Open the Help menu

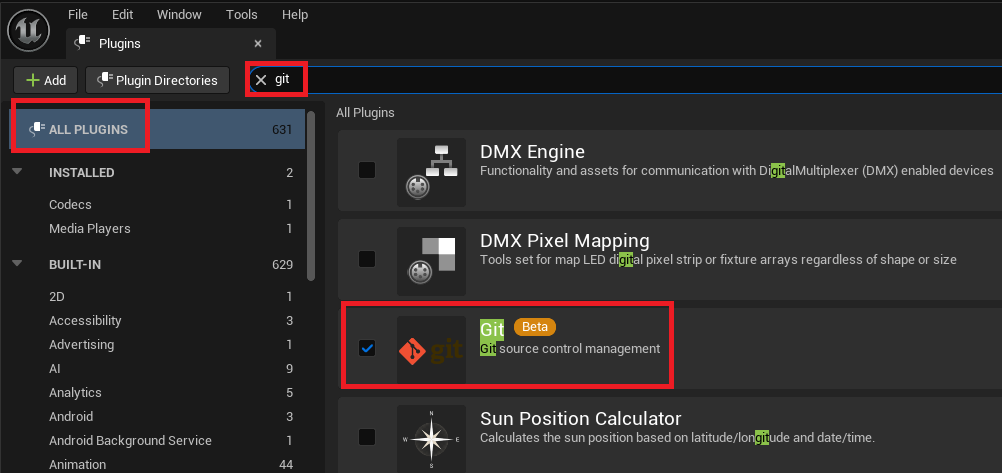pos(295,14)
